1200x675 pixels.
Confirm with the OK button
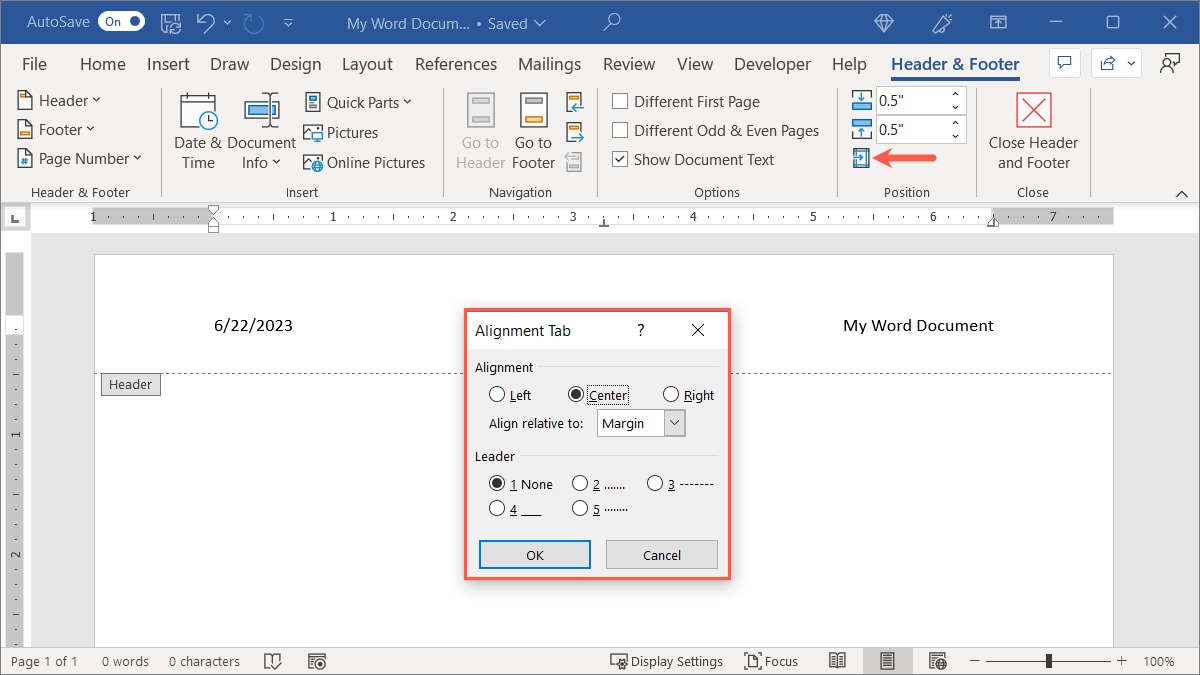click(x=534, y=554)
